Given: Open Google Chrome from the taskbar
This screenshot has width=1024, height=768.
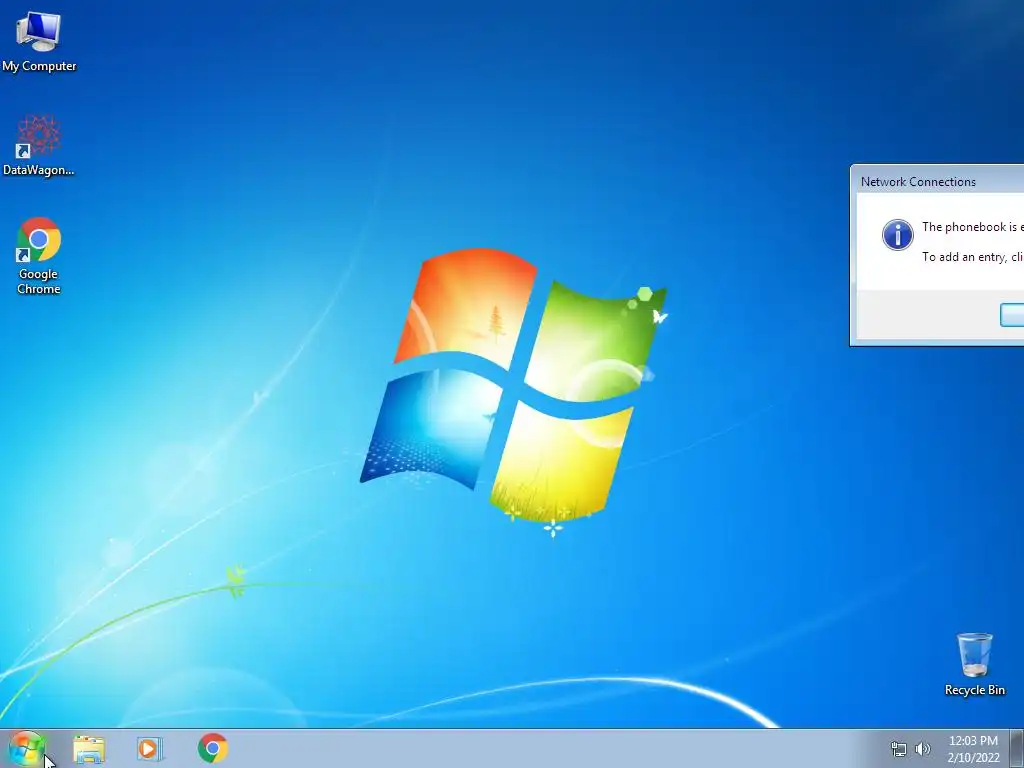Looking at the screenshot, I should [213, 748].
